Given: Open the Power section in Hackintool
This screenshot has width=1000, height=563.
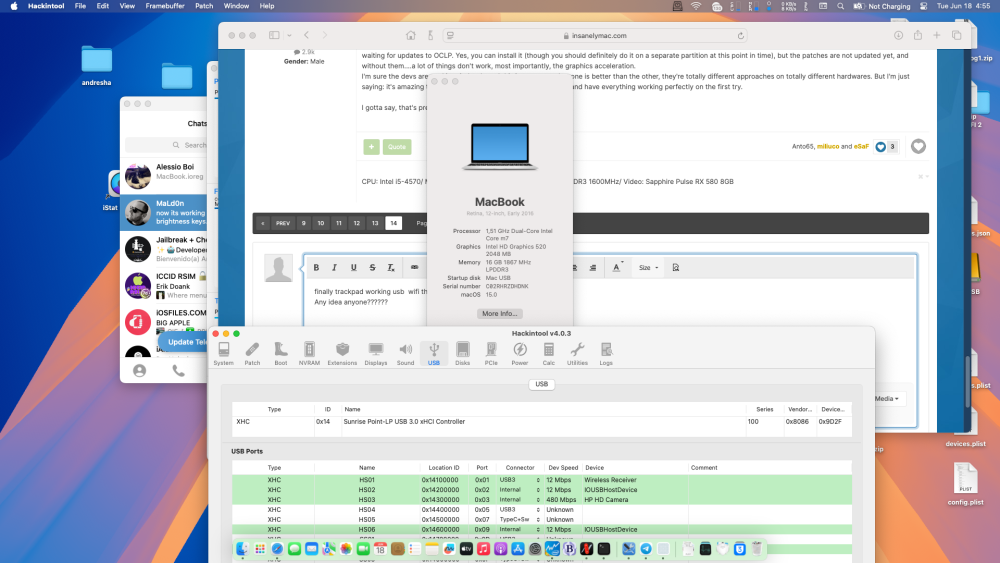Looking at the screenshot, I should [520, 354].
